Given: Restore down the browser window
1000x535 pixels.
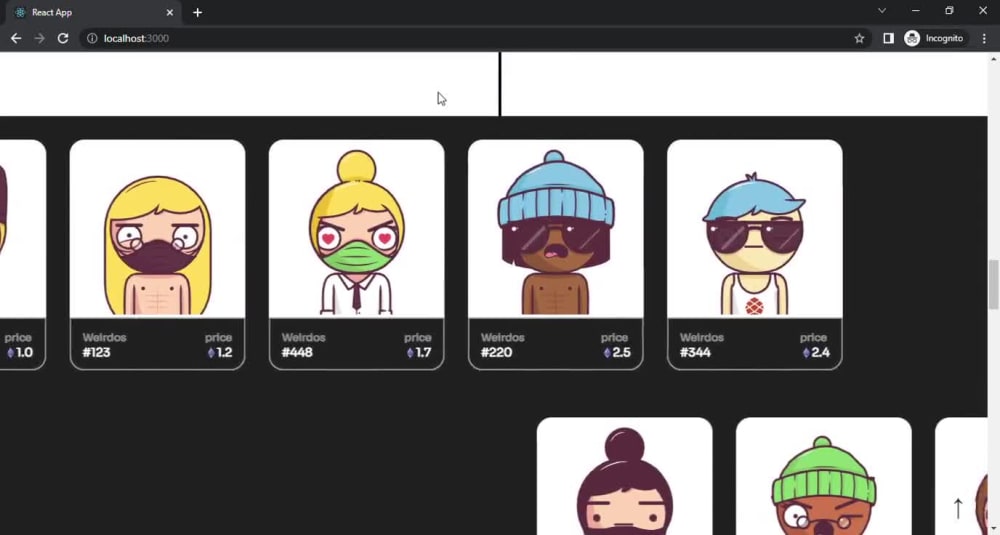Looking at the screenshot, I should 949,10.
